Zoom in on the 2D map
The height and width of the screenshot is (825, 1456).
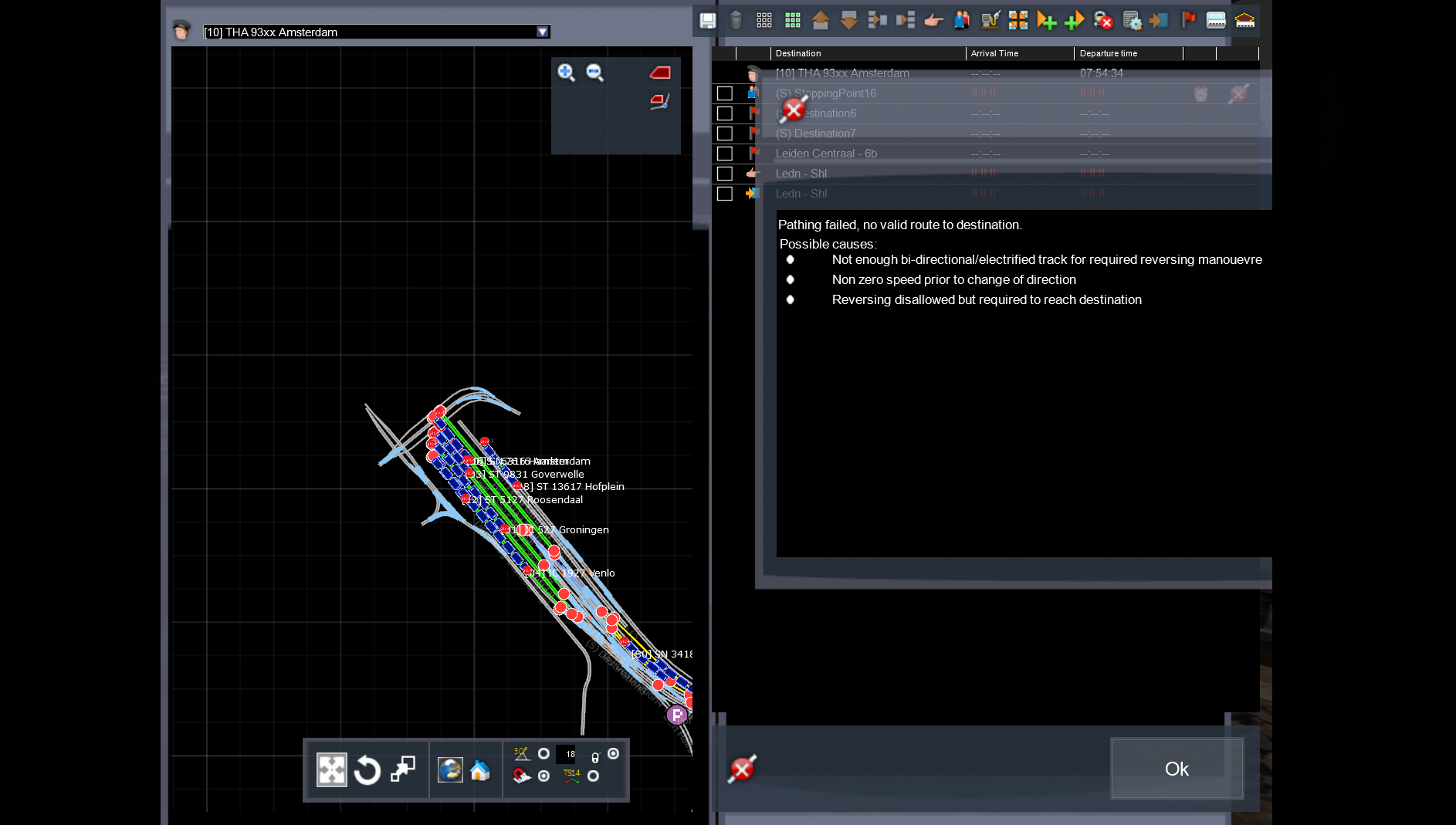(x=566, y=73)
